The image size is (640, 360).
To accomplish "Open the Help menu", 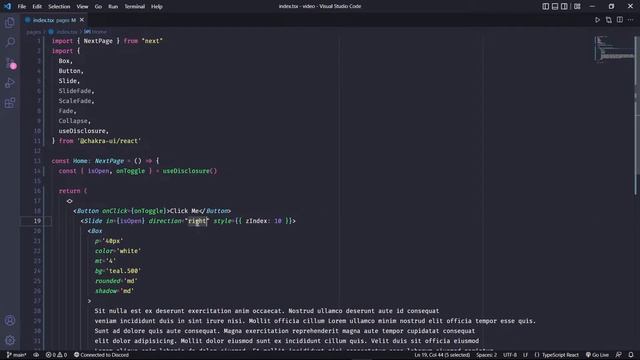I will pyautogui.click(x=157, y=6).
